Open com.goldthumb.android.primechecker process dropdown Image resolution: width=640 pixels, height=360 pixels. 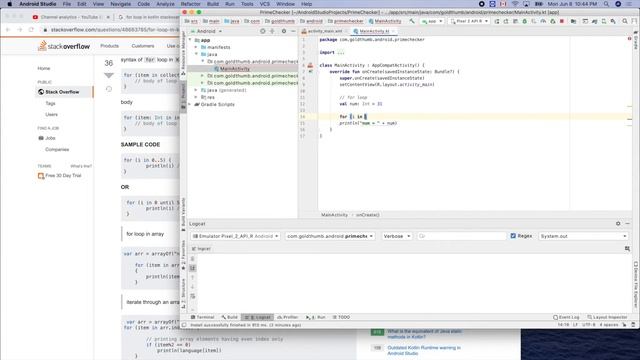pos(330,236)
